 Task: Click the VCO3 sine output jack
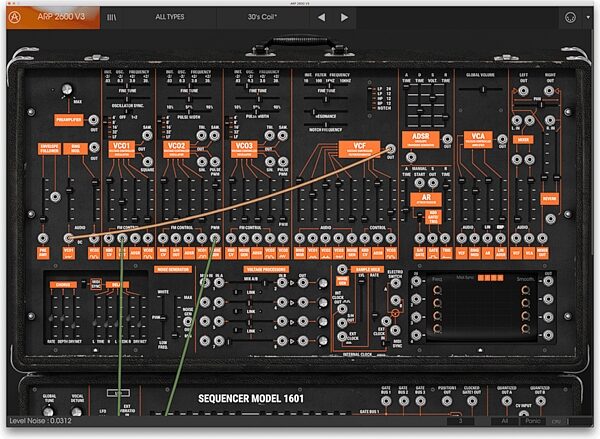click(270, 162)
